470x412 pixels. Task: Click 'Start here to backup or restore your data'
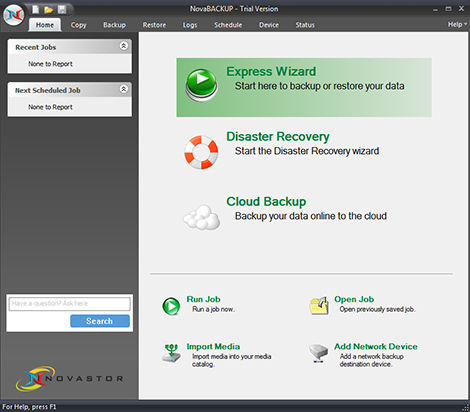tap(320, 86)
